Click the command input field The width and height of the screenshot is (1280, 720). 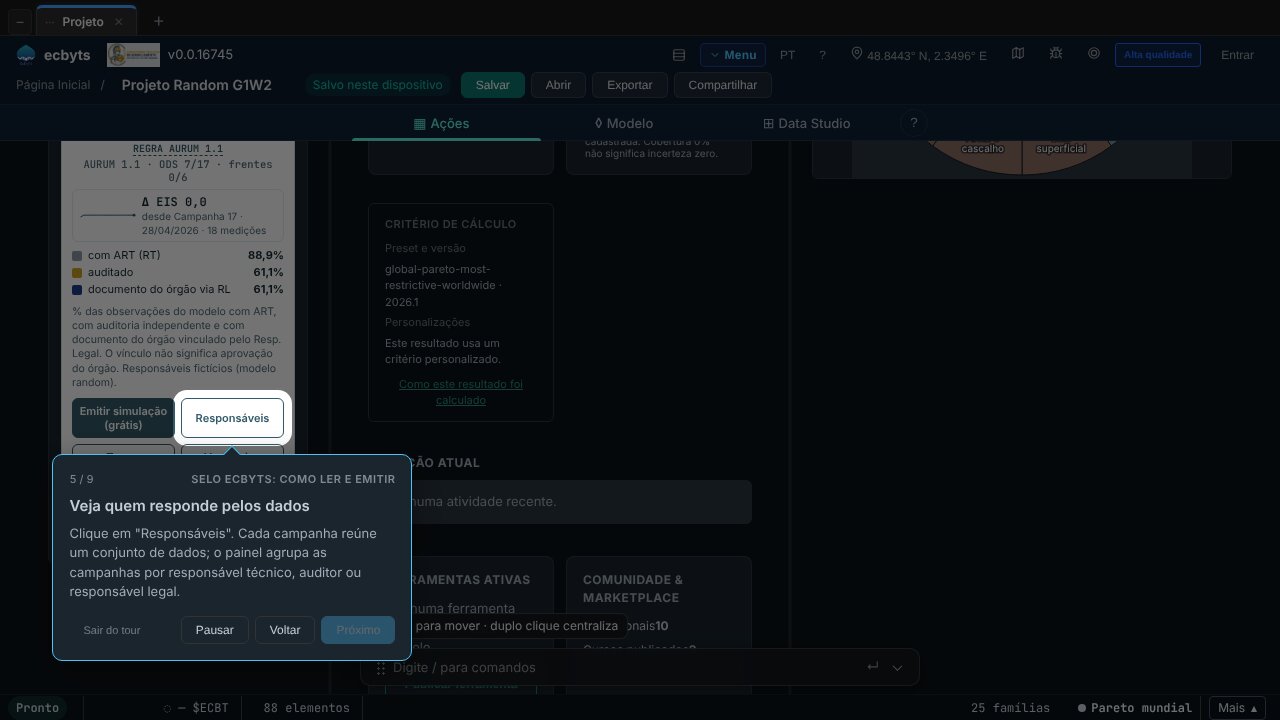coord(625,667)
